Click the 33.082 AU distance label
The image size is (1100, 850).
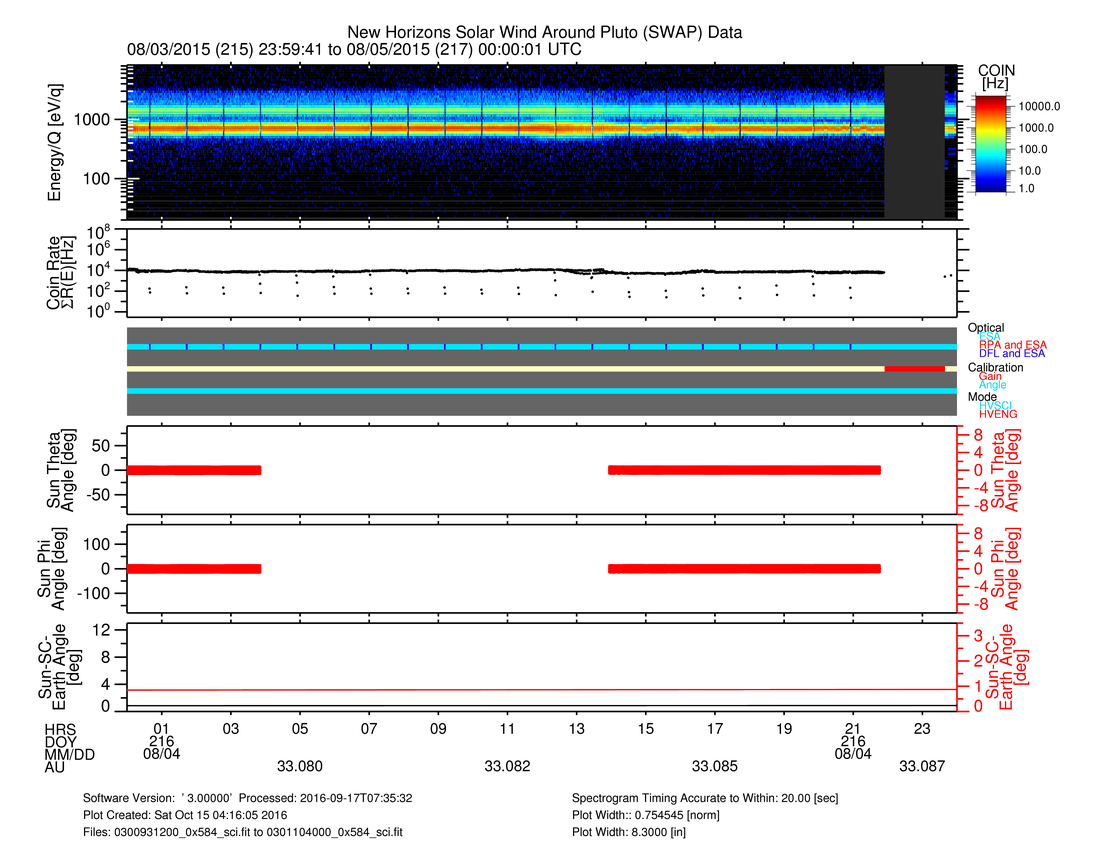[507, 766]
